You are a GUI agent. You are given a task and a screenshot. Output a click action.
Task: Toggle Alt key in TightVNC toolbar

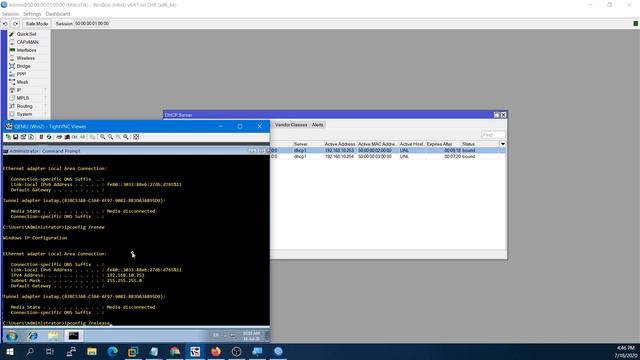coord(82,137)
